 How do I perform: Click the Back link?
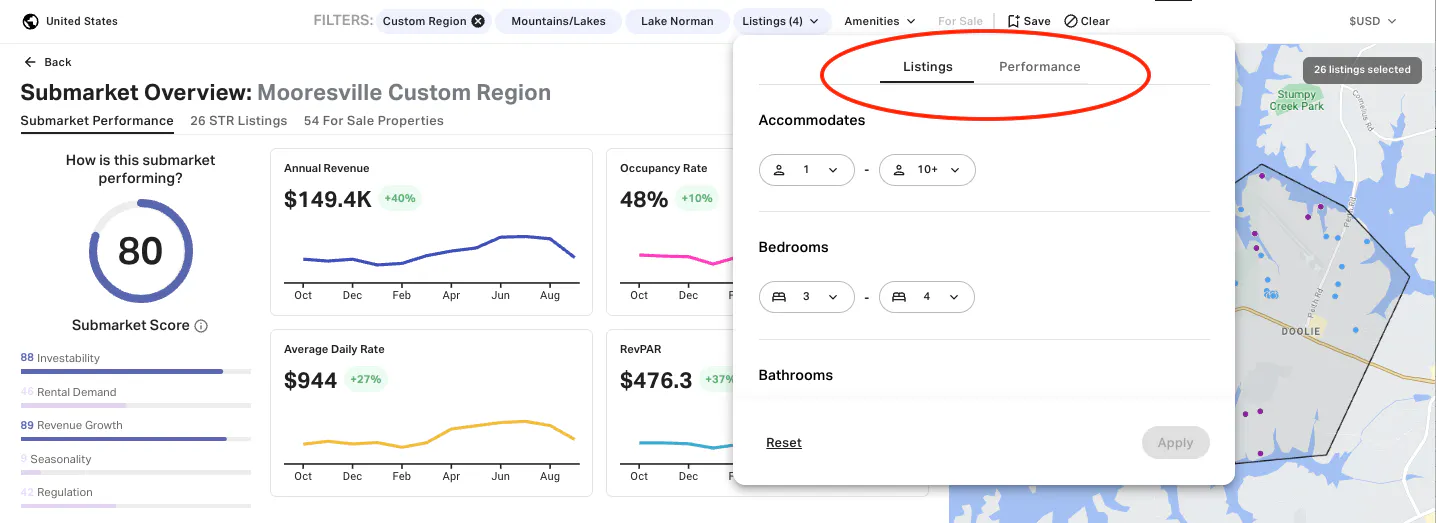coord(48,62)
